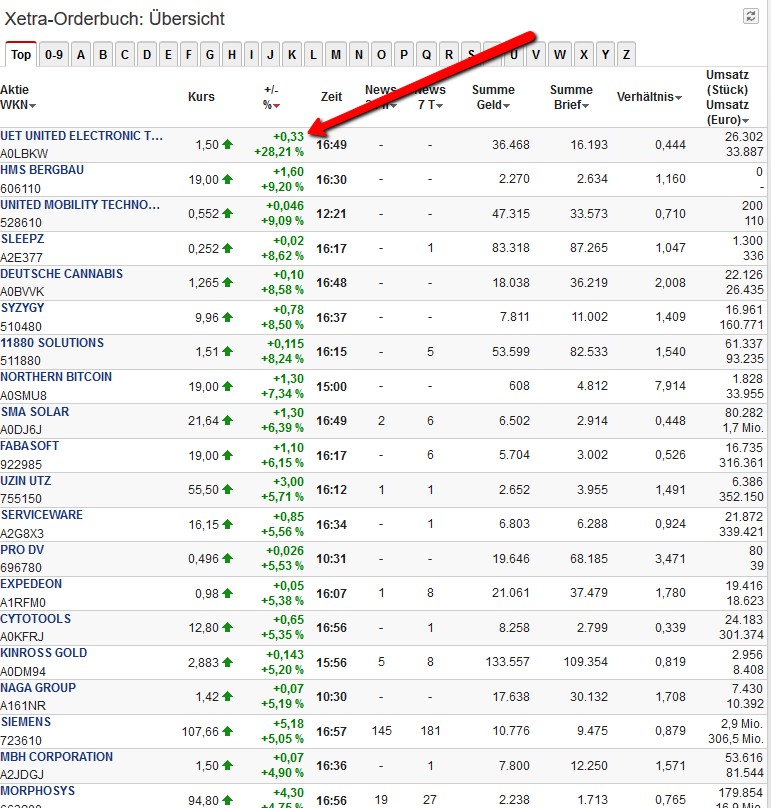Open SIEMENS stock link

point(26,722)
